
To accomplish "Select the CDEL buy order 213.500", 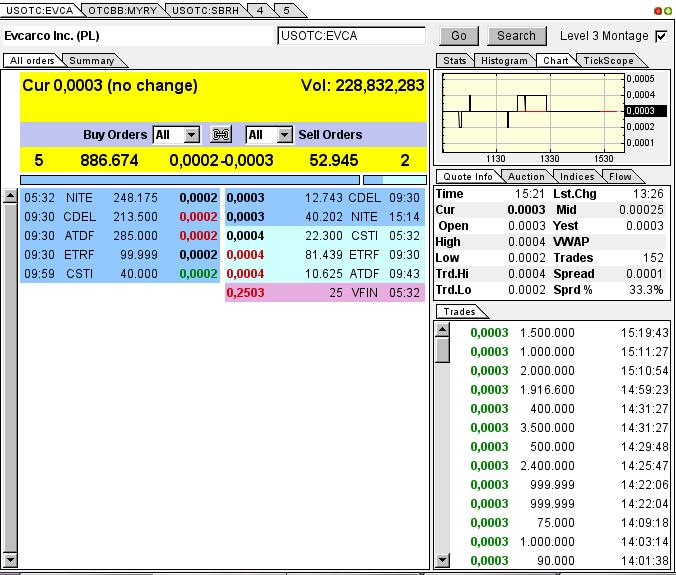I will pyautogui.click(x=120, y=217).
